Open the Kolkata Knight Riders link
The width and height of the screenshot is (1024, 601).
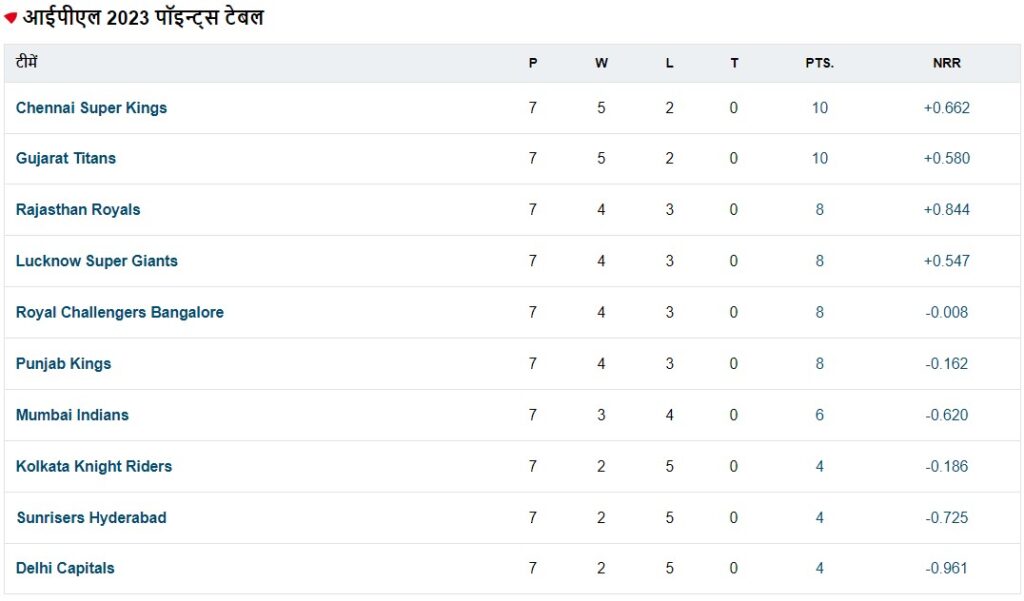(x=94, y=466)
